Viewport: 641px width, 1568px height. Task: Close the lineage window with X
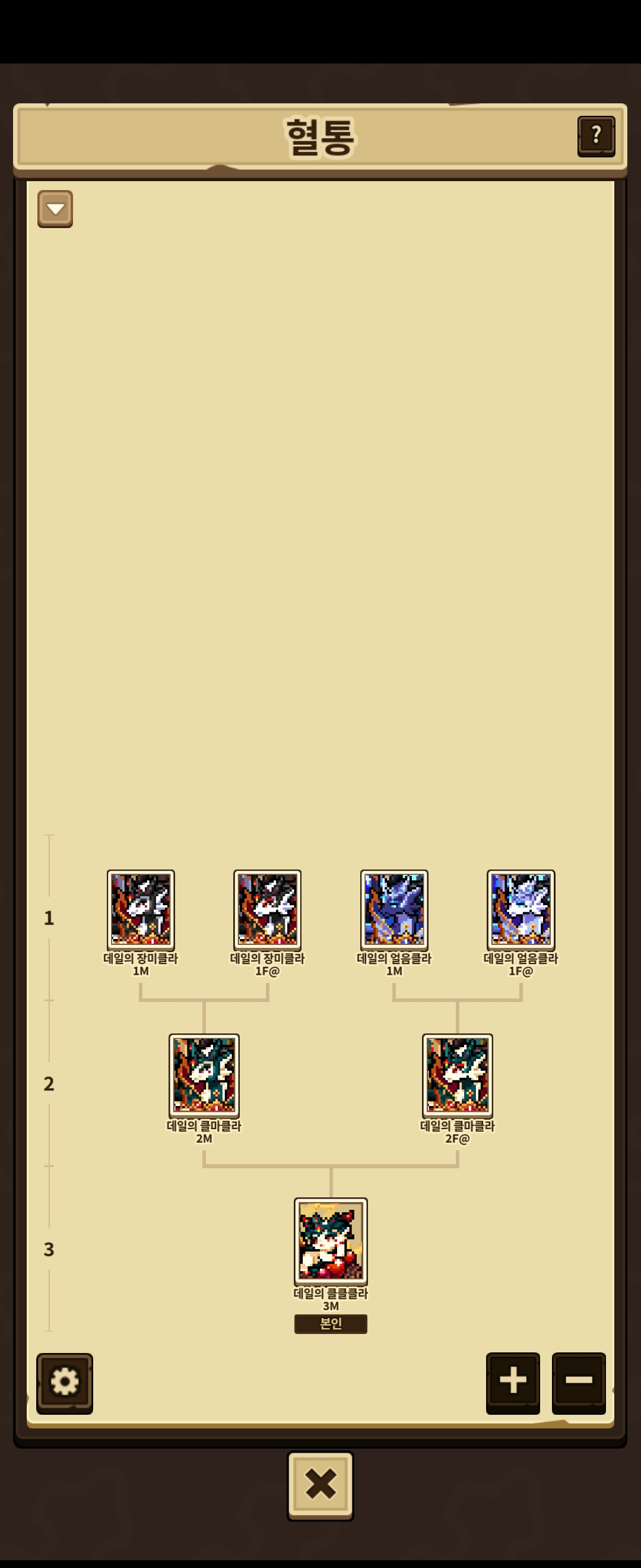(320, 1485)
